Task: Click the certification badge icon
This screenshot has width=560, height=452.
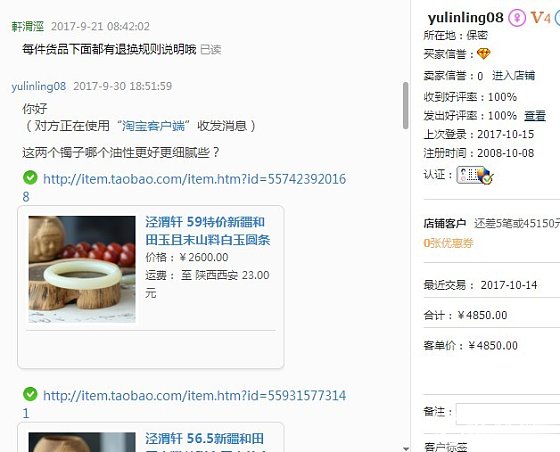Action: [475, 175]
